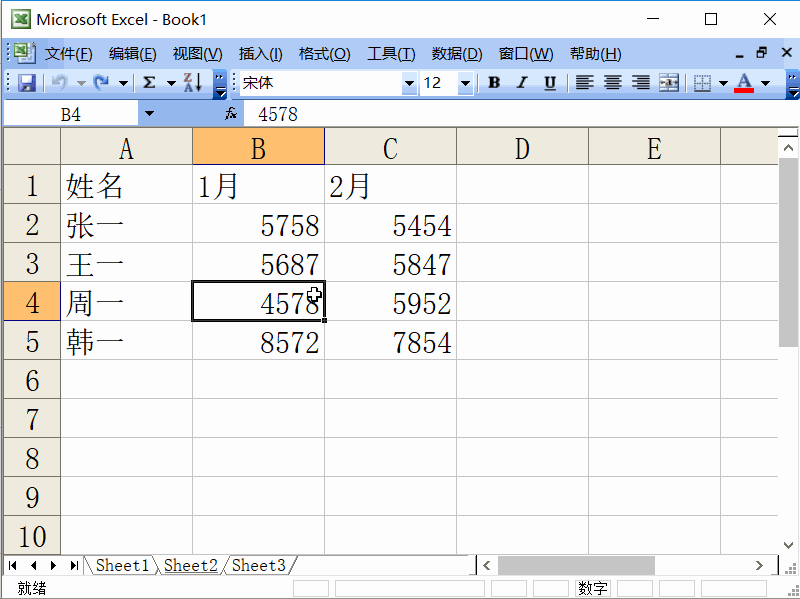Open the 编辑(E) menu

[132, 54]
